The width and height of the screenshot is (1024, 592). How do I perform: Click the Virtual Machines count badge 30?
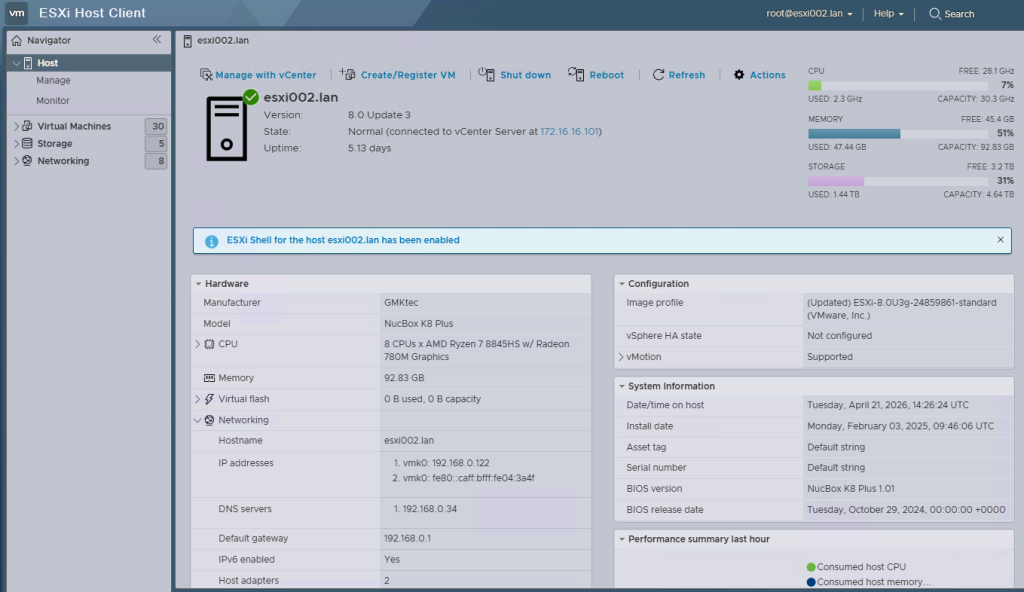(156, 126)
